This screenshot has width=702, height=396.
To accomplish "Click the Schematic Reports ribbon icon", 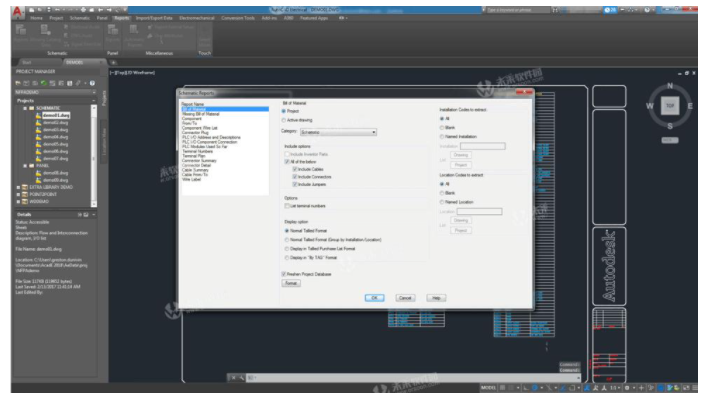I will (20, 30).
